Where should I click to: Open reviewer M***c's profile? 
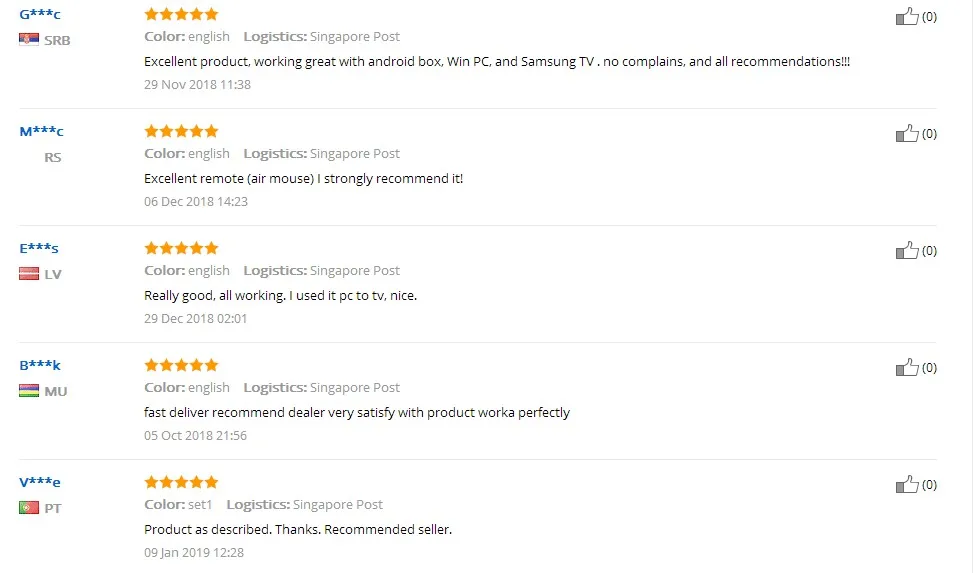[x=41, y=131]
